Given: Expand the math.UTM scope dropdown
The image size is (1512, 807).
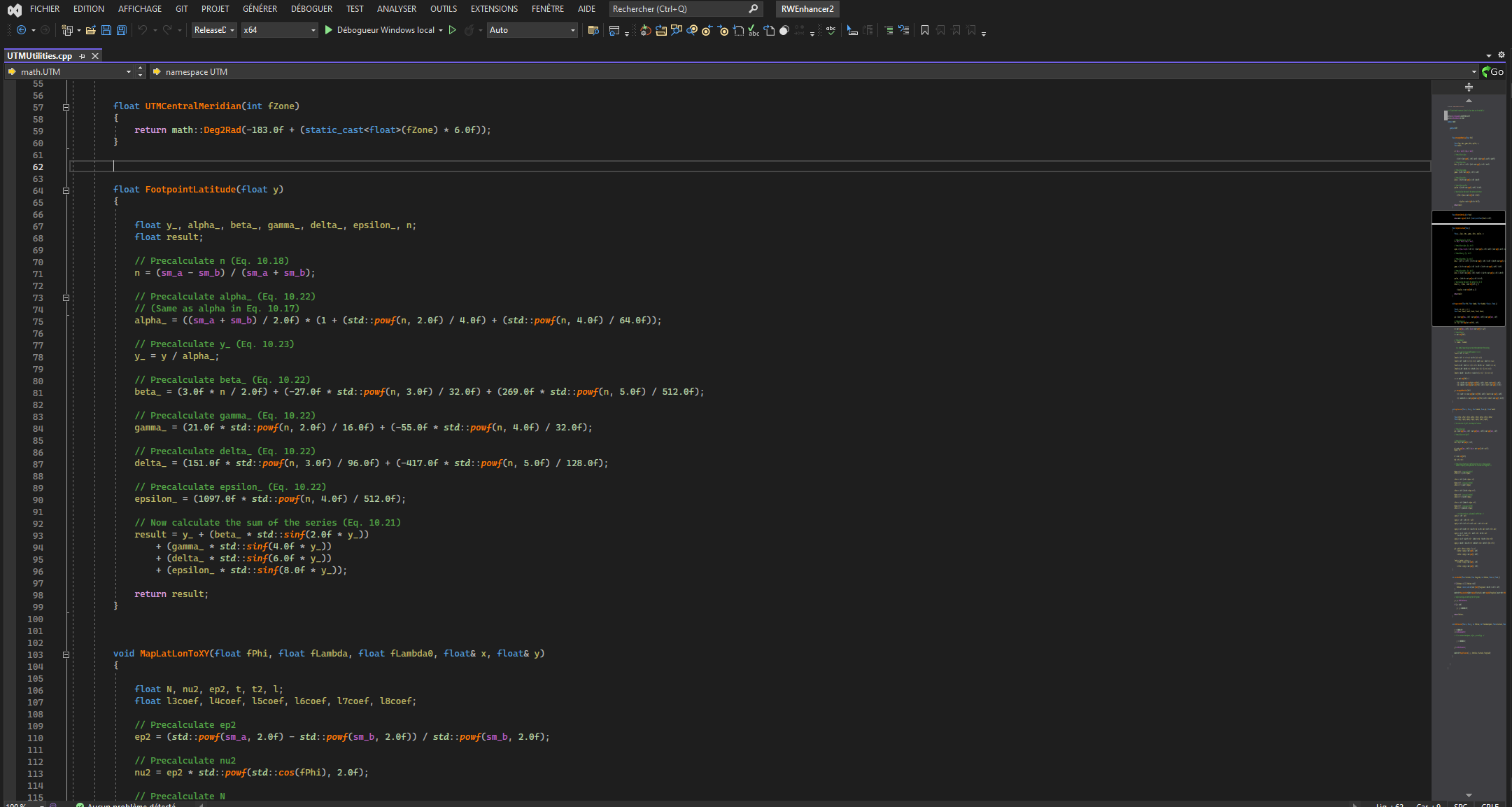Looking at the screenshot, I should coord(129,71).
